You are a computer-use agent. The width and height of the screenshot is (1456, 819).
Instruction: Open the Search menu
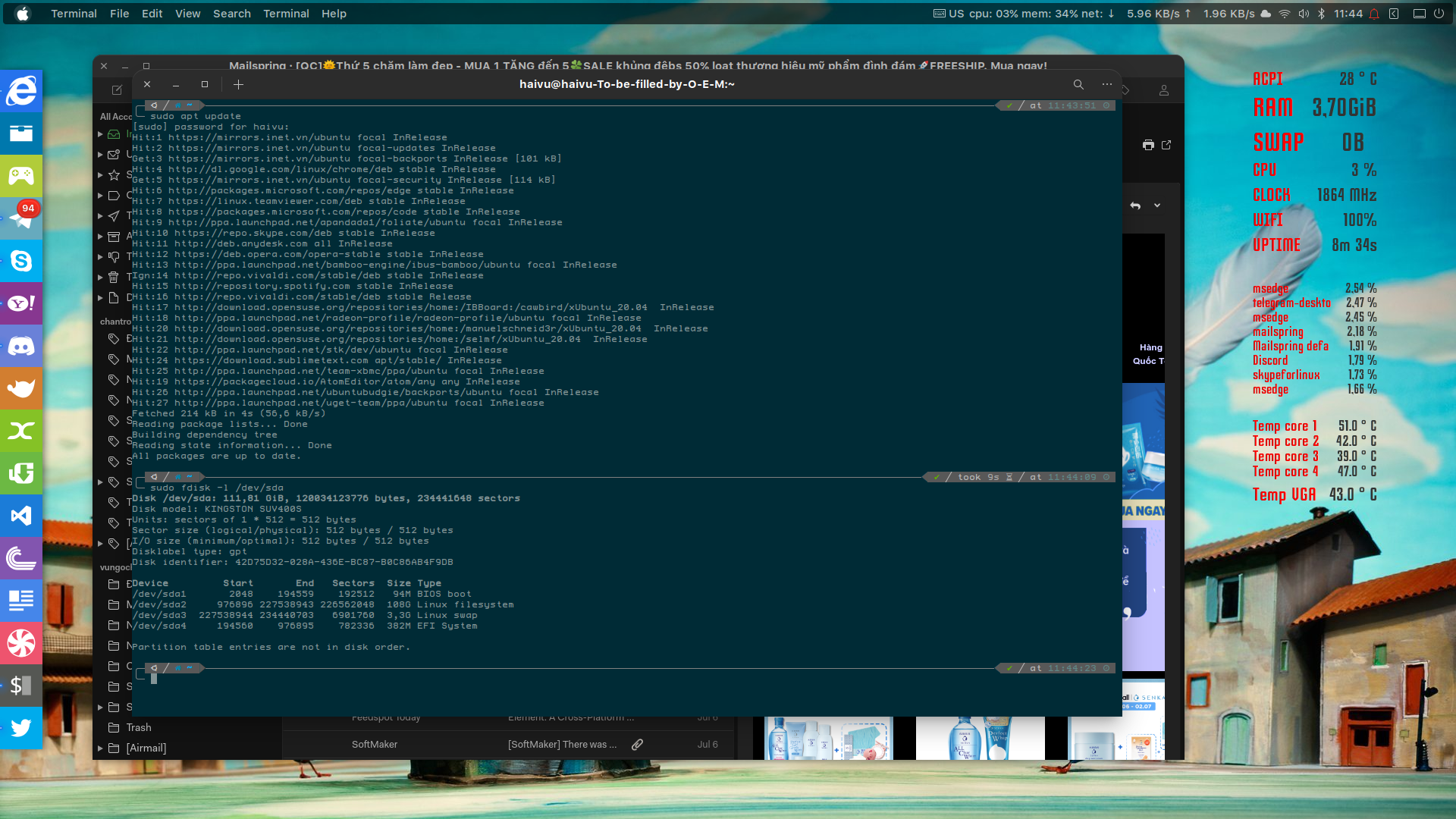(231, 14)
